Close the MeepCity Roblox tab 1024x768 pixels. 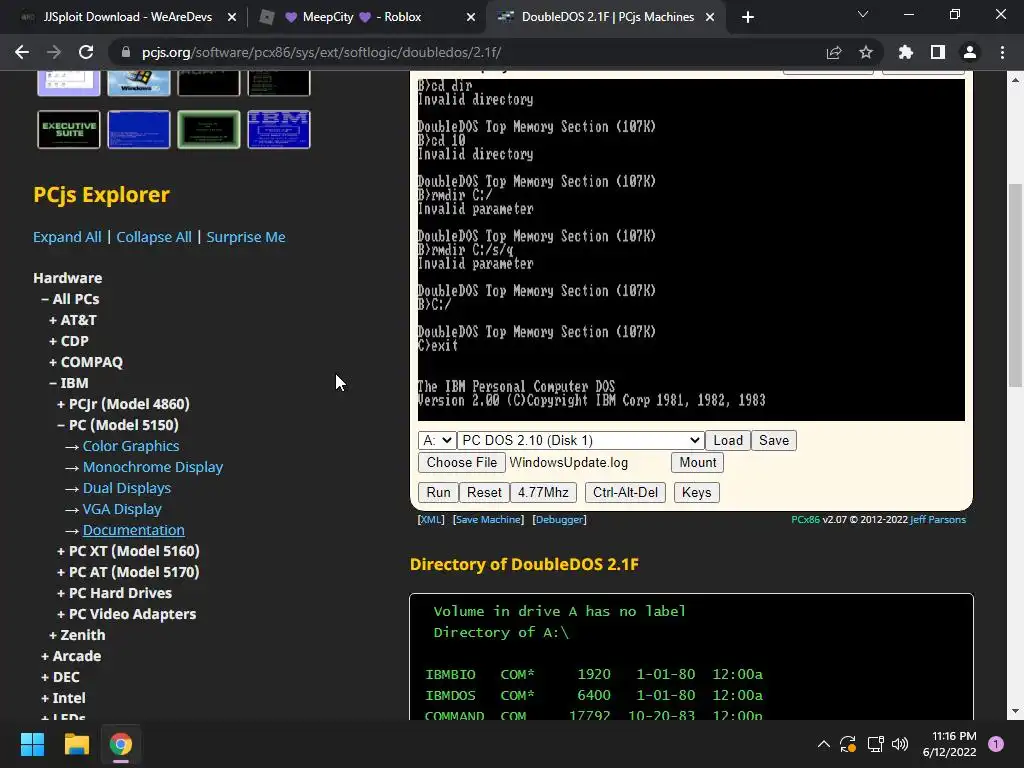[x=470, y=18]
